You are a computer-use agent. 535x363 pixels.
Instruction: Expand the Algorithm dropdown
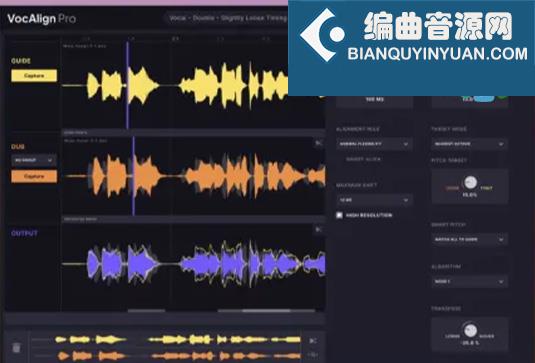point(469,281)
